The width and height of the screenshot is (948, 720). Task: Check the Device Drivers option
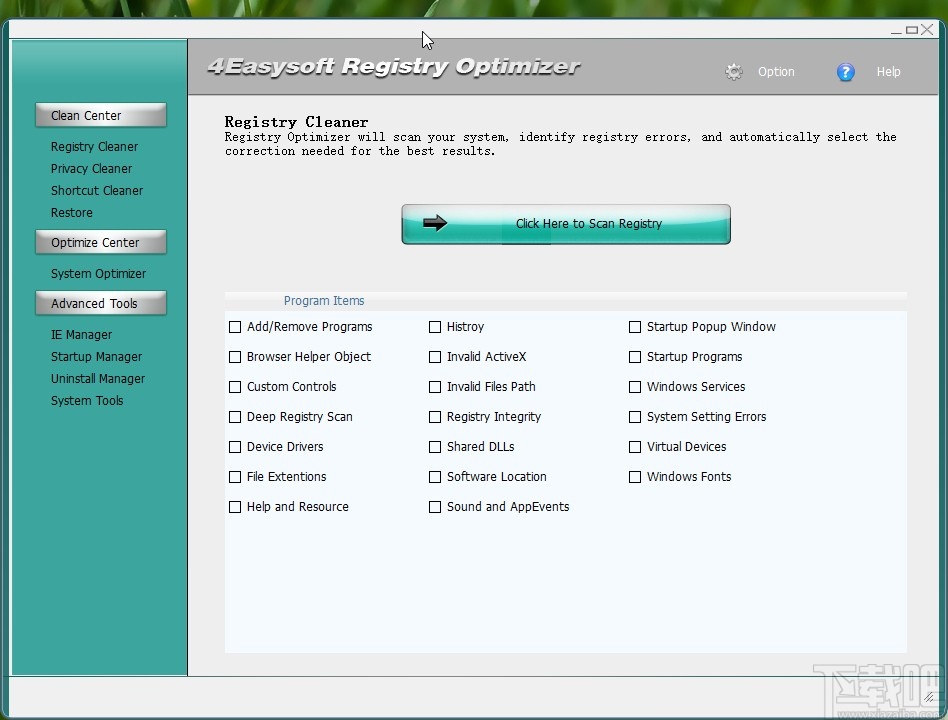[235, 447]
